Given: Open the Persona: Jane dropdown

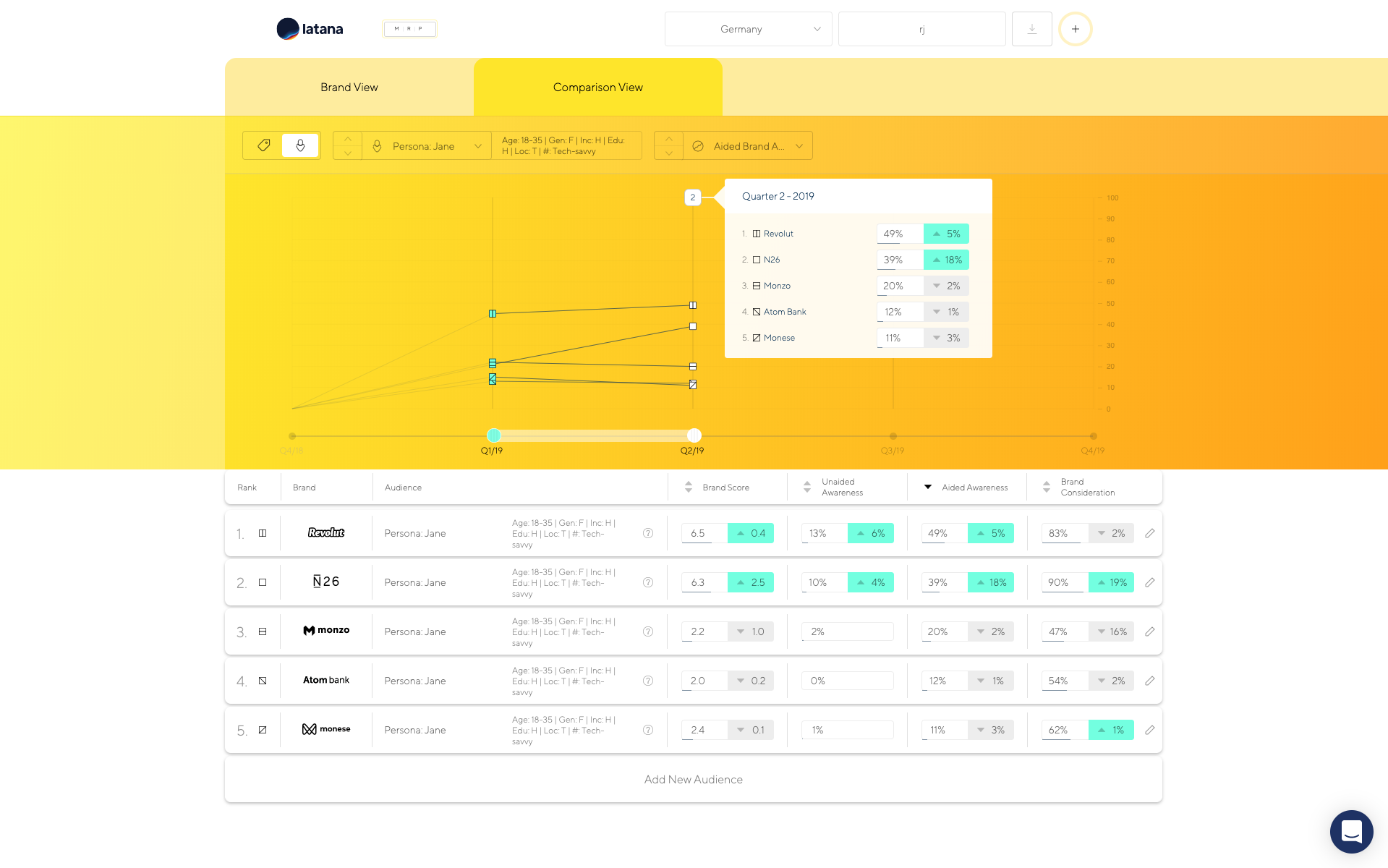Looking at the screenshot, I should [x=427, y=145].
